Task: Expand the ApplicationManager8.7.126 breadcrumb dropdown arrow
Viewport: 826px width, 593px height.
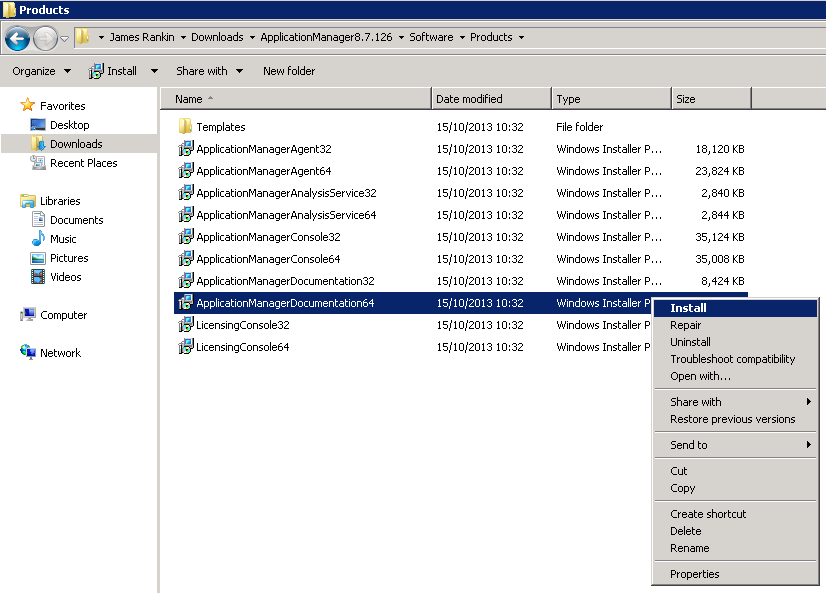Action: (401, 37)
